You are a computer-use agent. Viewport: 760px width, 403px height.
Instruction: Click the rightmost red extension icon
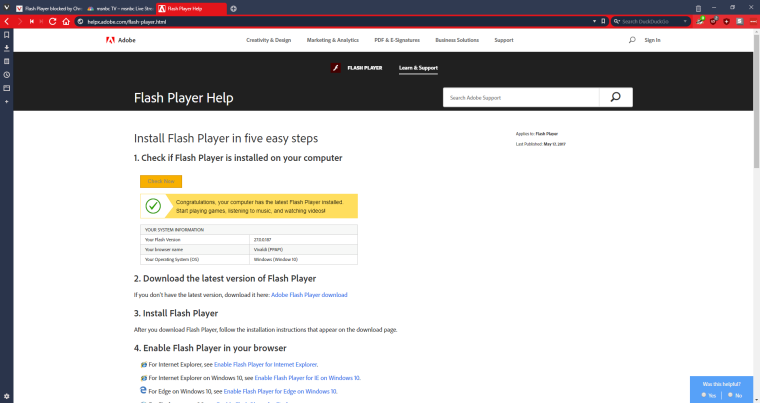click(x=753, y=21)
